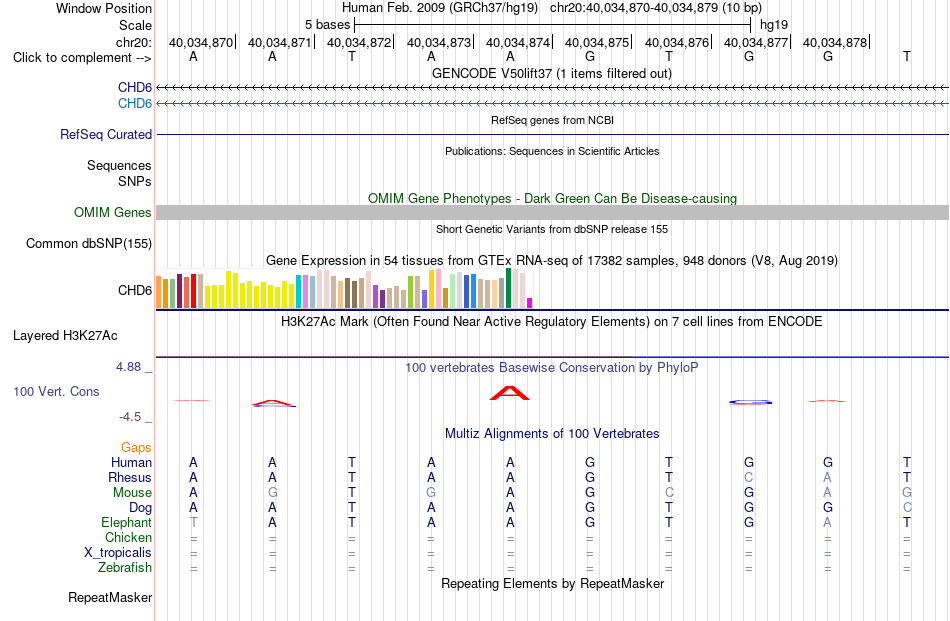The width and height of the screenshot is (950, 621).
Task: Click the Common dbSNP(155) label
Action: (x=88, y=244)
